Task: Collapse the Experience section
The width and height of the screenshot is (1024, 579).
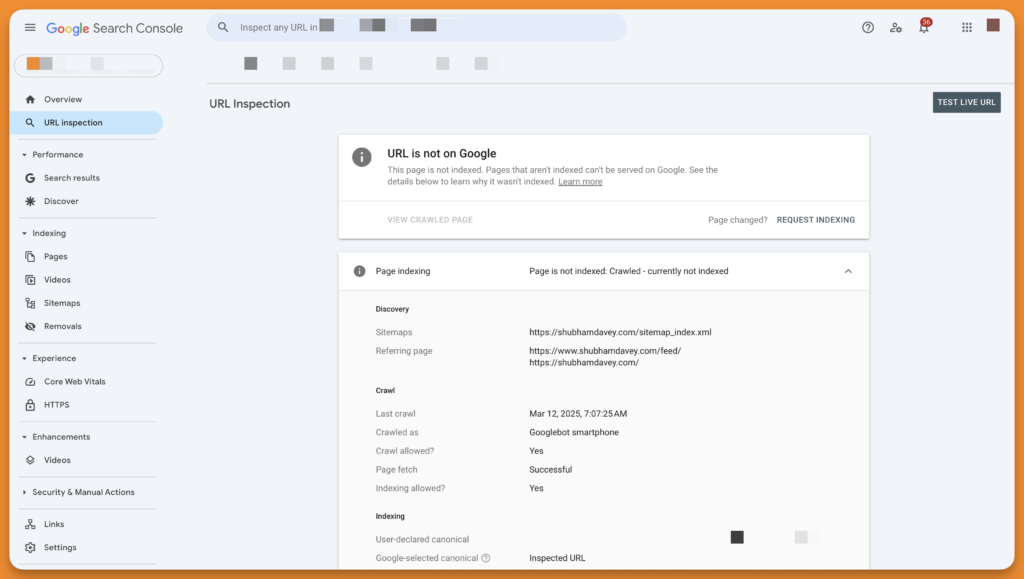Action: tap(24, 358)
